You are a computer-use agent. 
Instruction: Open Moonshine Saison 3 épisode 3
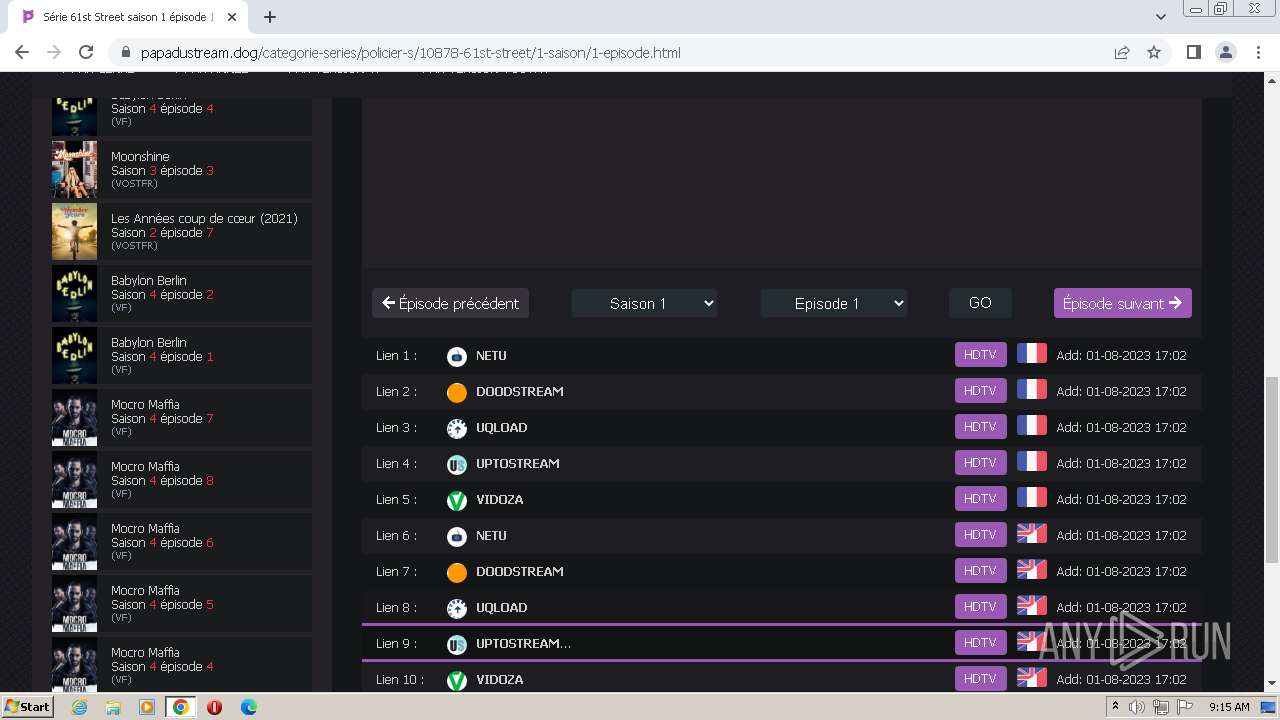click(x=182, y=169)
